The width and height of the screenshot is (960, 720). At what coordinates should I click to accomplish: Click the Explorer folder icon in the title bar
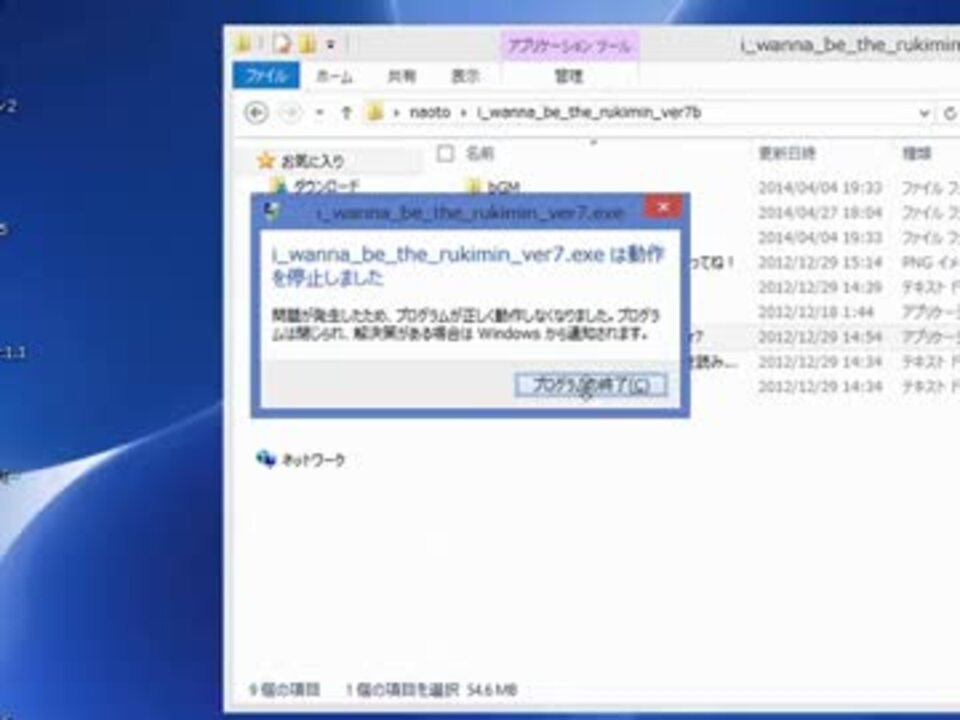243,43
